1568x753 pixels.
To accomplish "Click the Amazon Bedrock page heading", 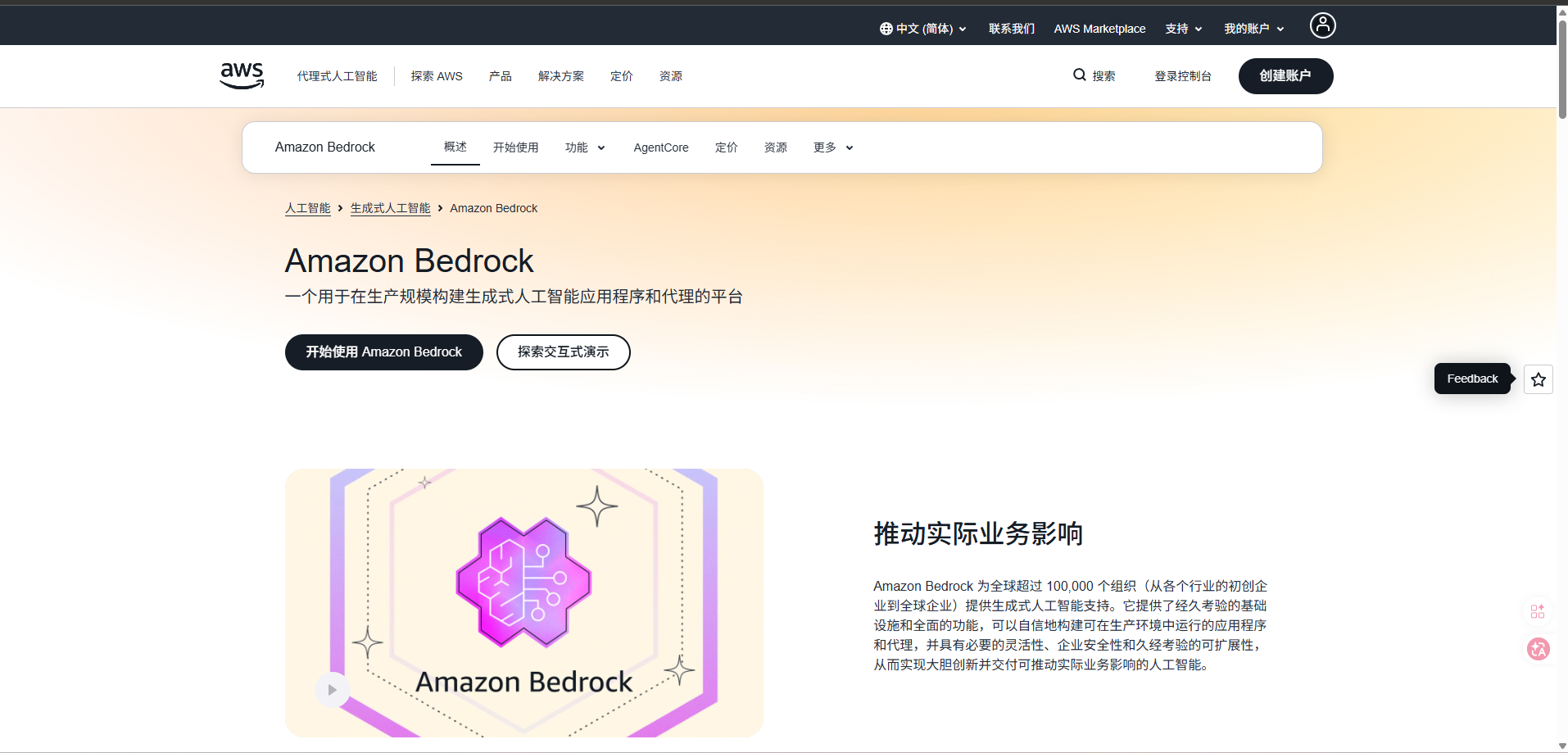I will click(x=409, y=261).
